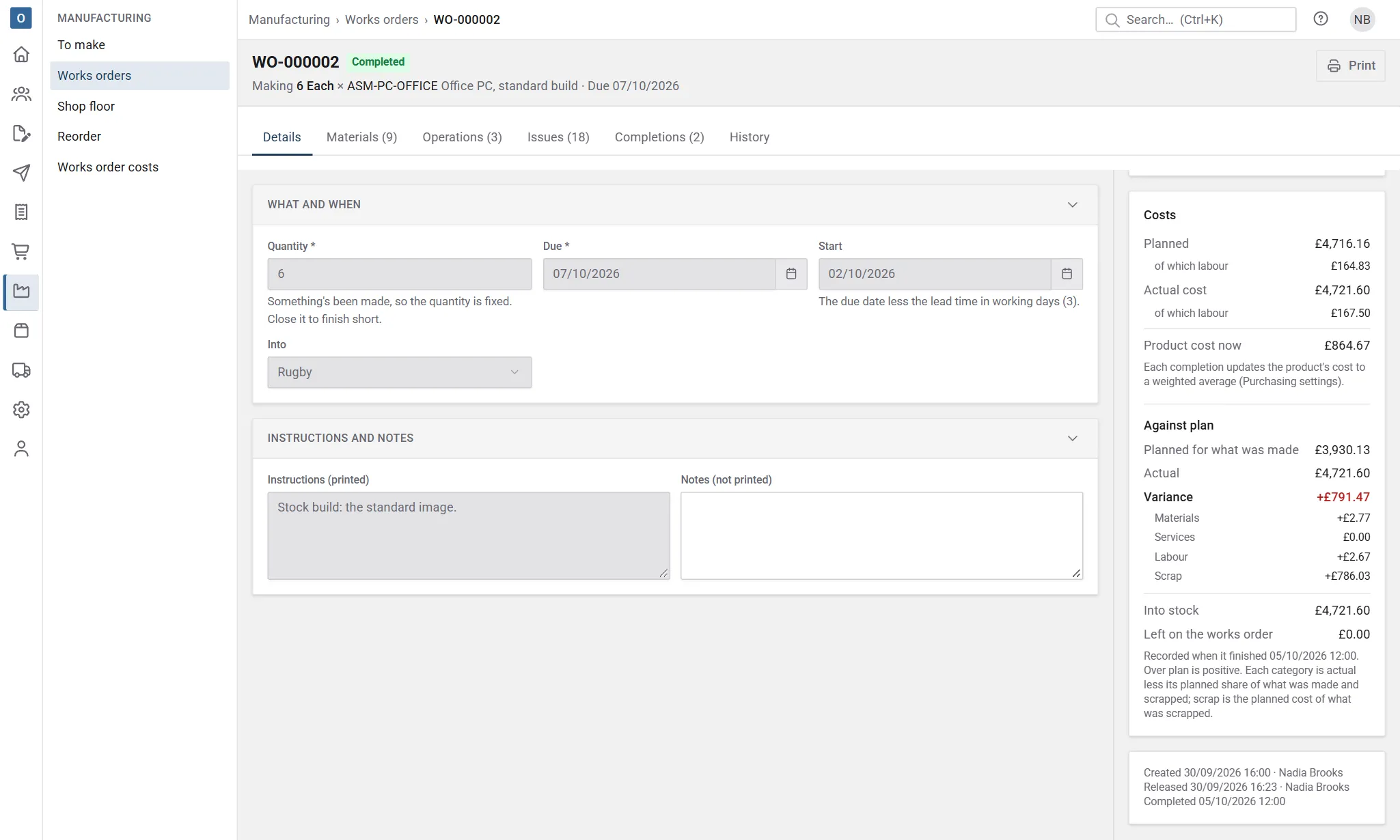The image size is (1400, 840).
Task: Click the Works orders breadcrumb link
Action: coord(381,20)
